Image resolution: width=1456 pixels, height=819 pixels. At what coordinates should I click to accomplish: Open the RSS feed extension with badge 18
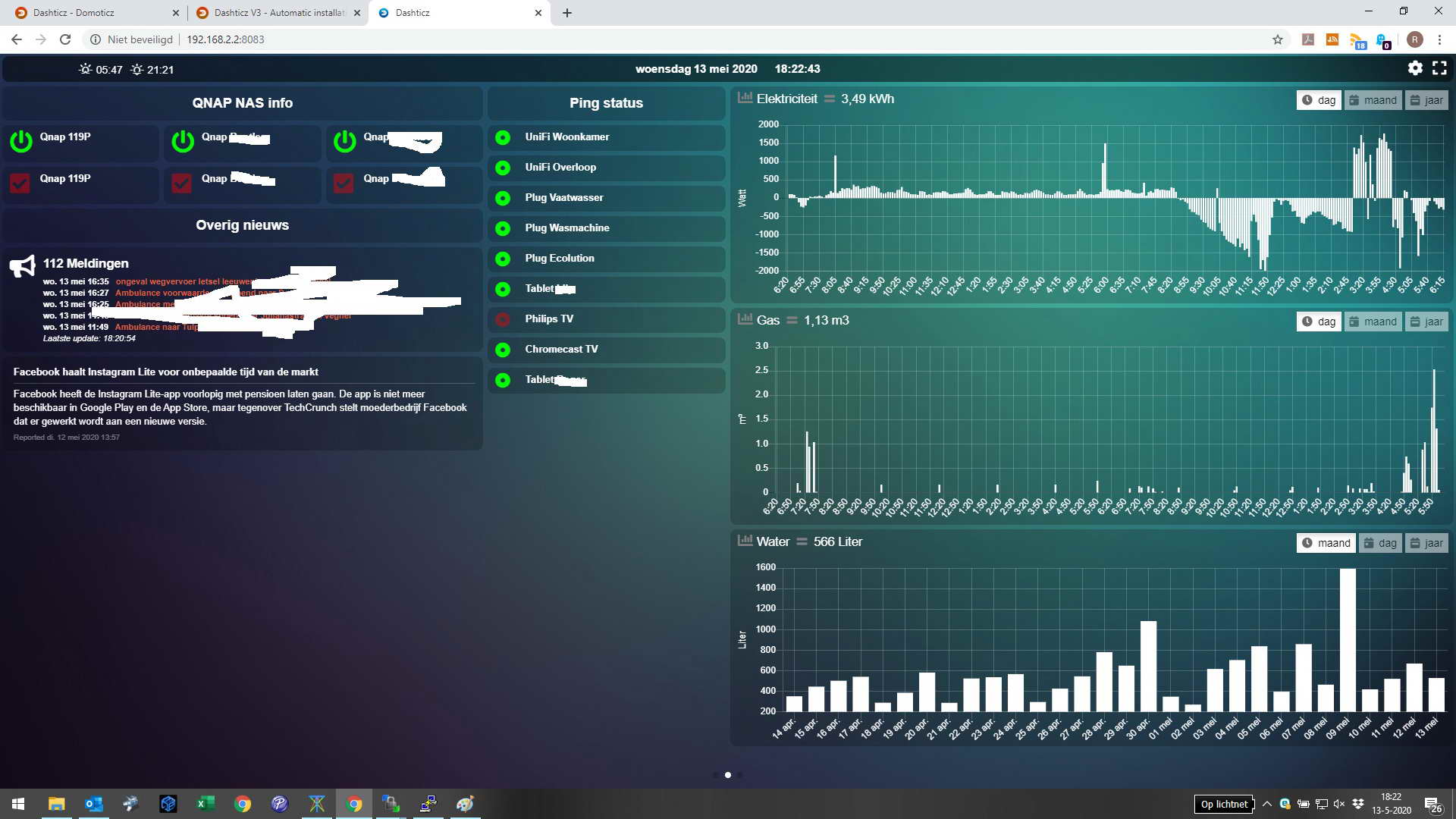pos(1357,40)
